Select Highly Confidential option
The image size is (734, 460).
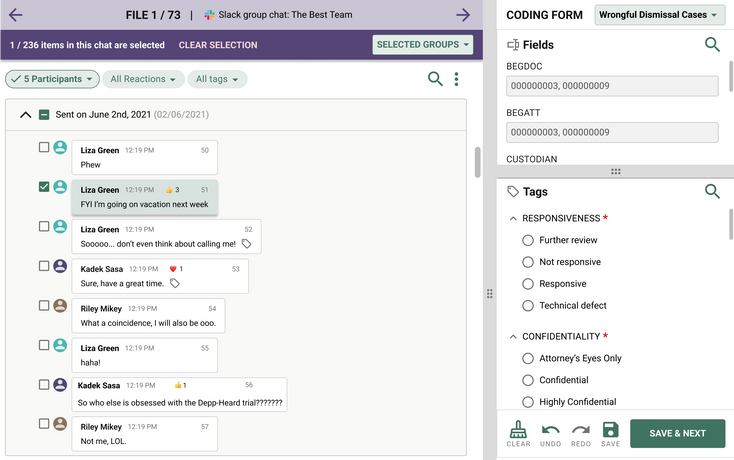tap(528, 402)
